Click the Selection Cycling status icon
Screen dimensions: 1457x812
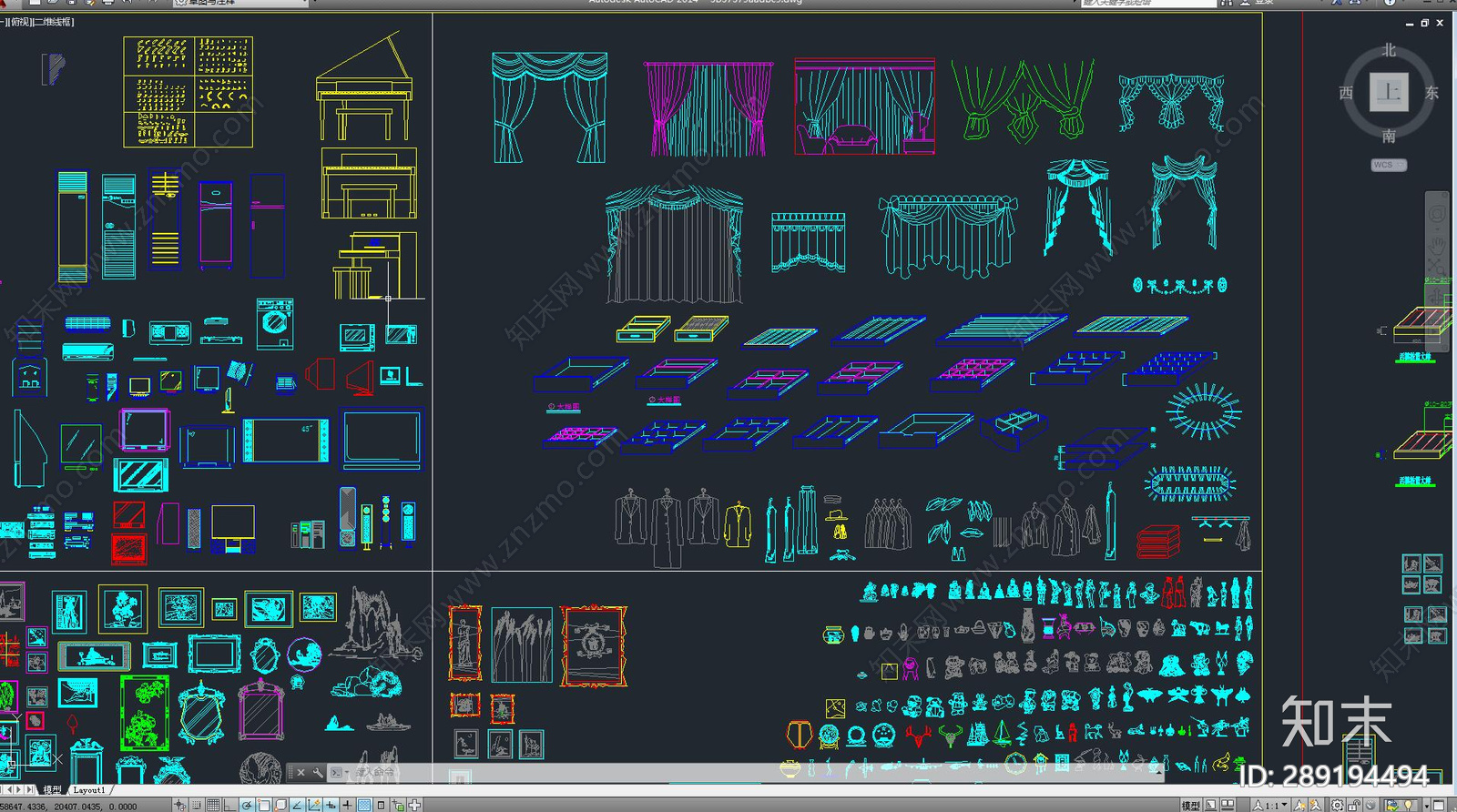click(398, 806)
